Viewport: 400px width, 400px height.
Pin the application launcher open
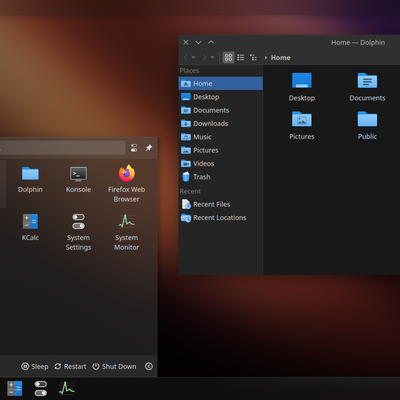pyautogui.click(x=149, y=148)
